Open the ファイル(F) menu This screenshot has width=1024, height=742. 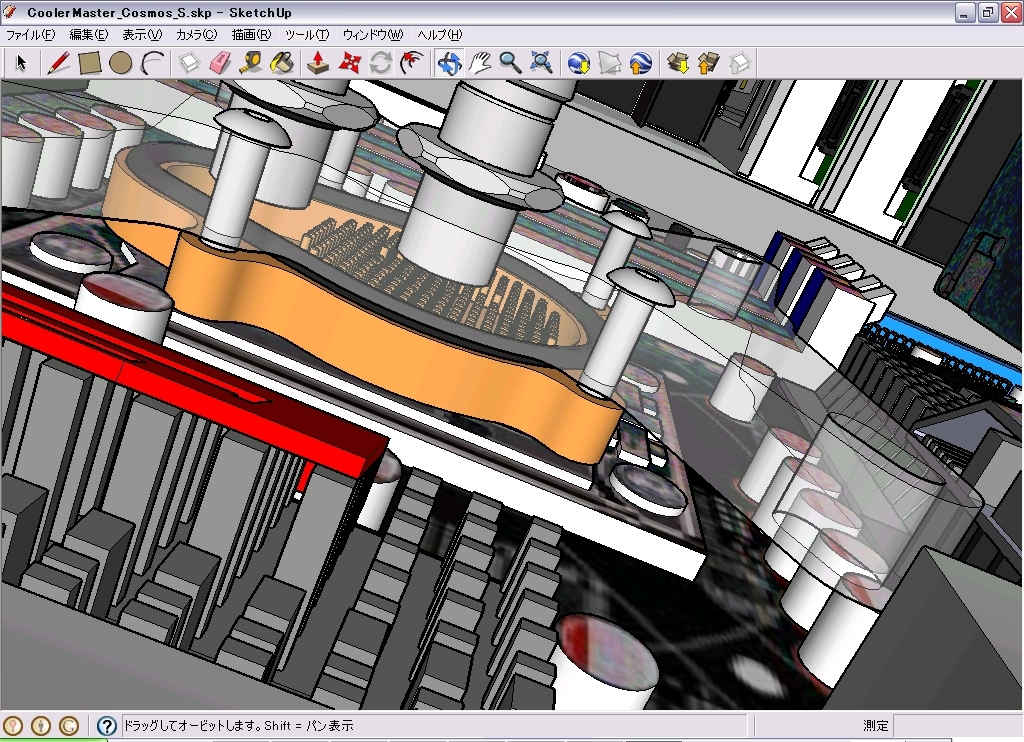click(x=31, y=34)
